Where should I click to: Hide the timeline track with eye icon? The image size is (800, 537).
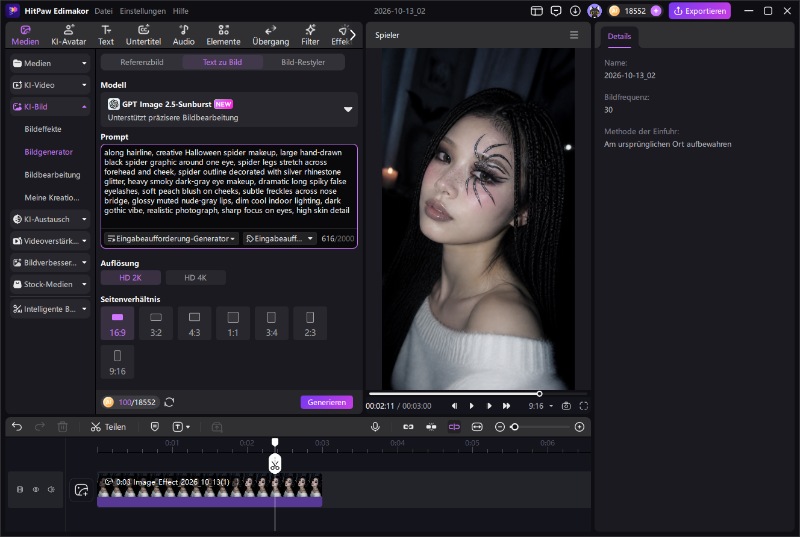pyautogui.click(x=36, y=490)
